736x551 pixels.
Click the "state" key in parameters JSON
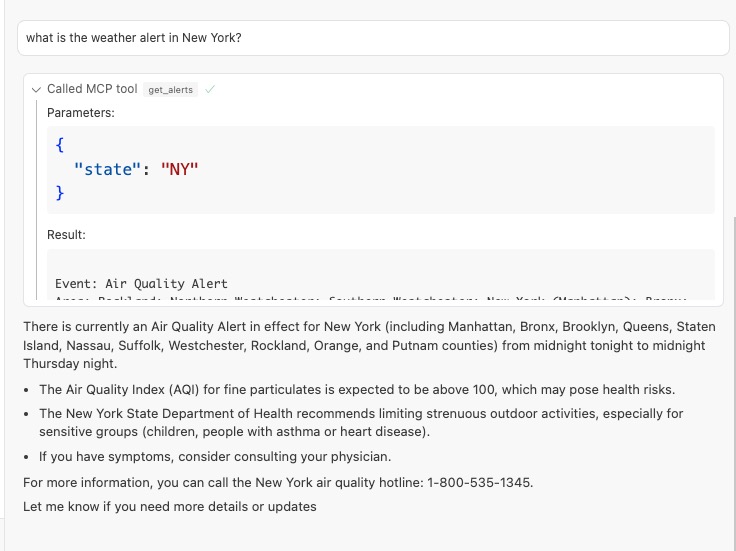[x=108, y=169]
